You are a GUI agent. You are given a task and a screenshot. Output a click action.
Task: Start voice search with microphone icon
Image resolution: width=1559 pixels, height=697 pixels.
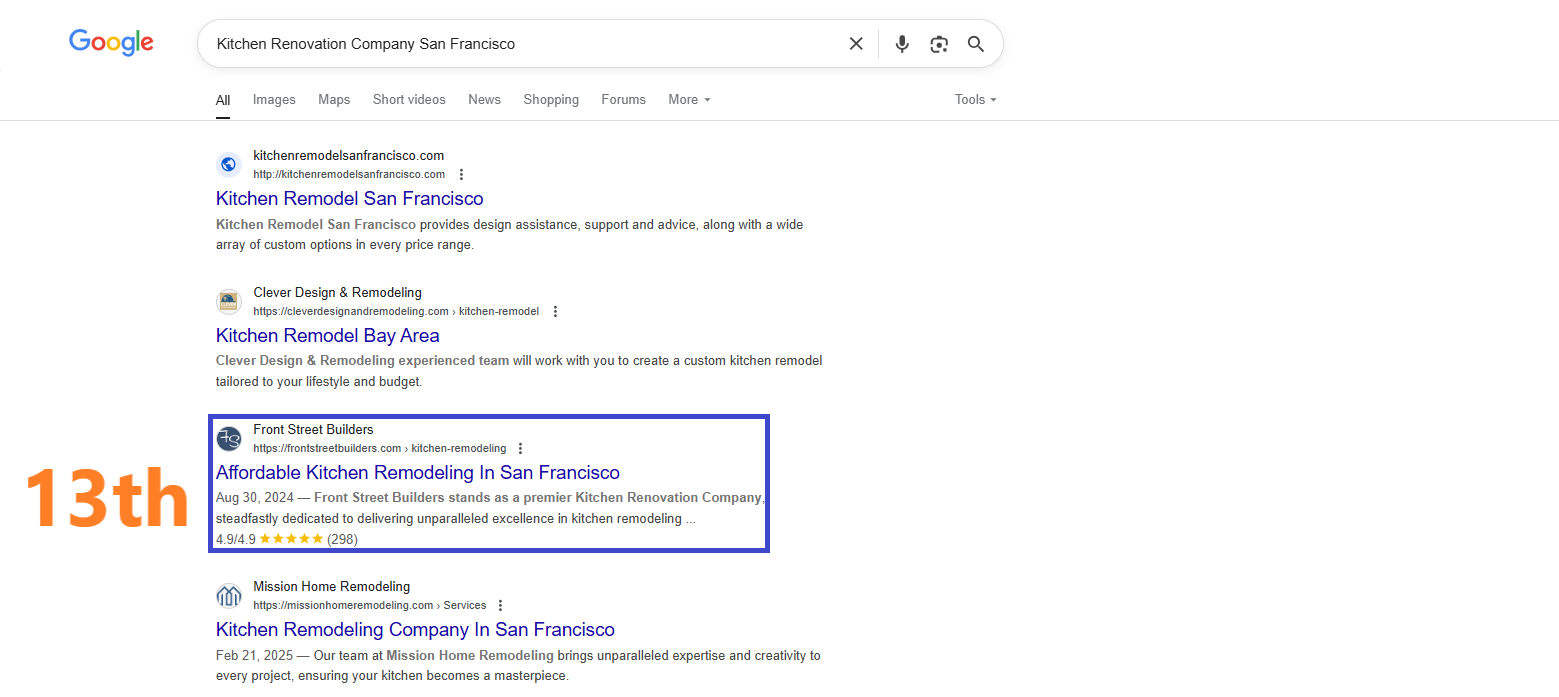click(902, 44)
